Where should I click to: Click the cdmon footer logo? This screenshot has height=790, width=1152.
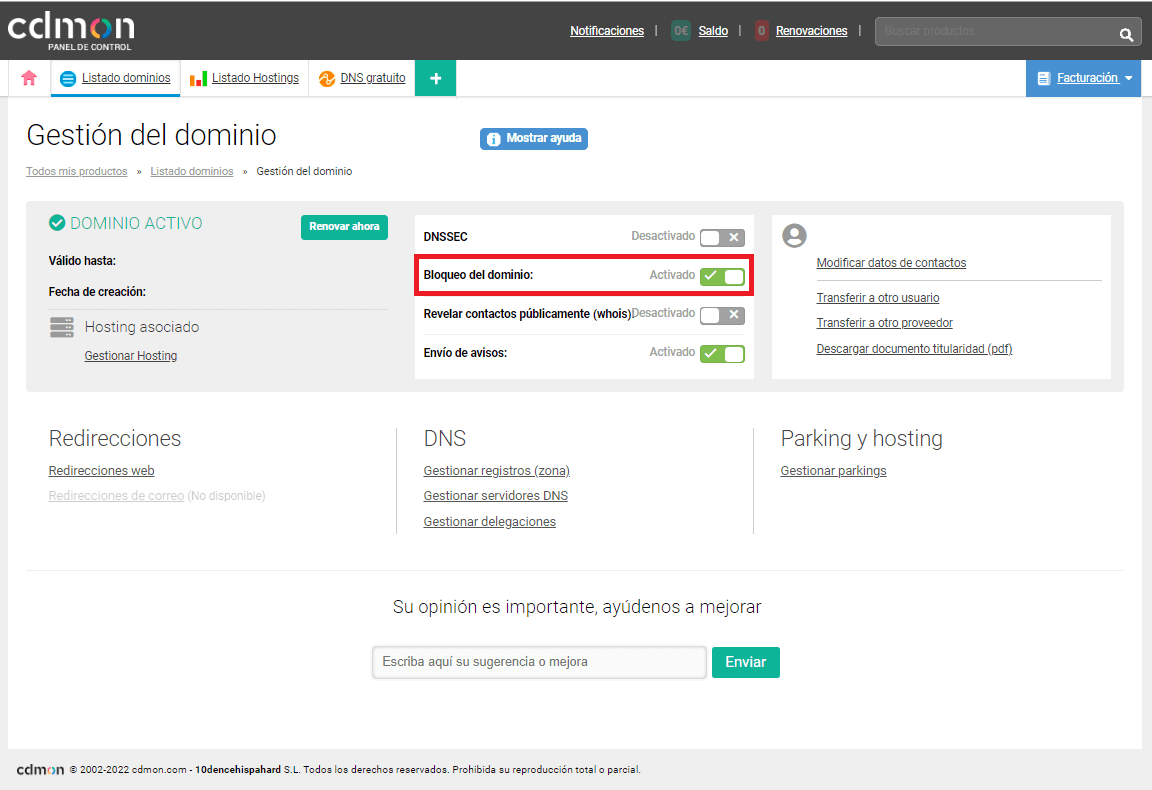[40, 769]
